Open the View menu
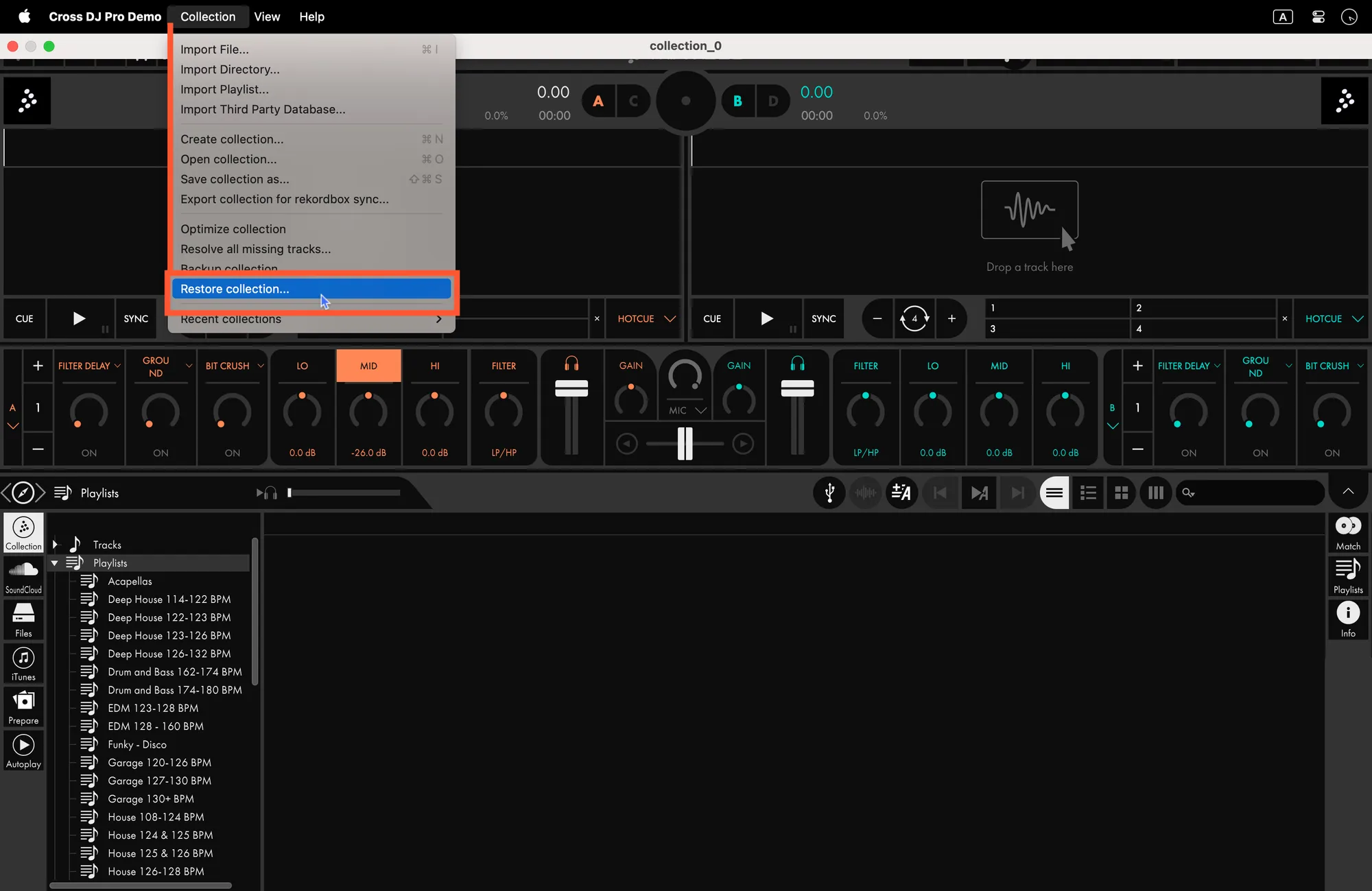Screen dimensions: 1372x891 pos(267,16)
